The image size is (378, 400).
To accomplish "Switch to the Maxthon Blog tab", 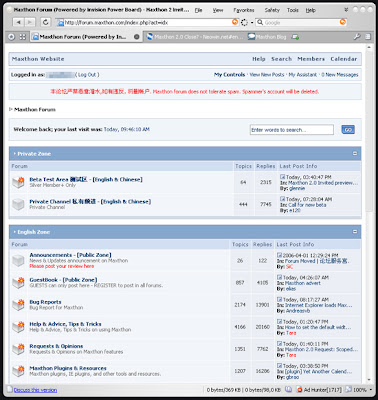I will [268, 37].
